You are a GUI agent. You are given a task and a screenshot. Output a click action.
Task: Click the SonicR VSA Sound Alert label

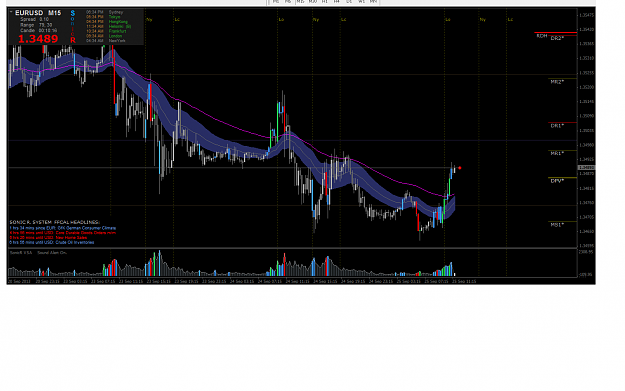pos(38,253)
